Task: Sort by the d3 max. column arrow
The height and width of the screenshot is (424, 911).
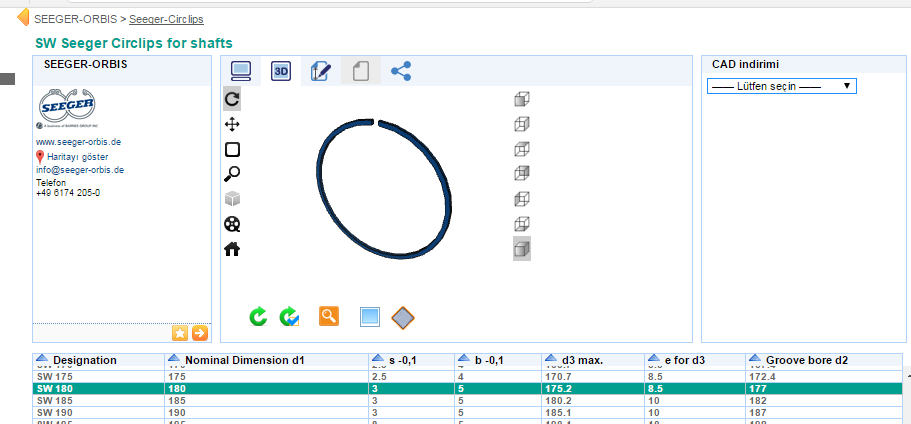Action: click(550, 359)
